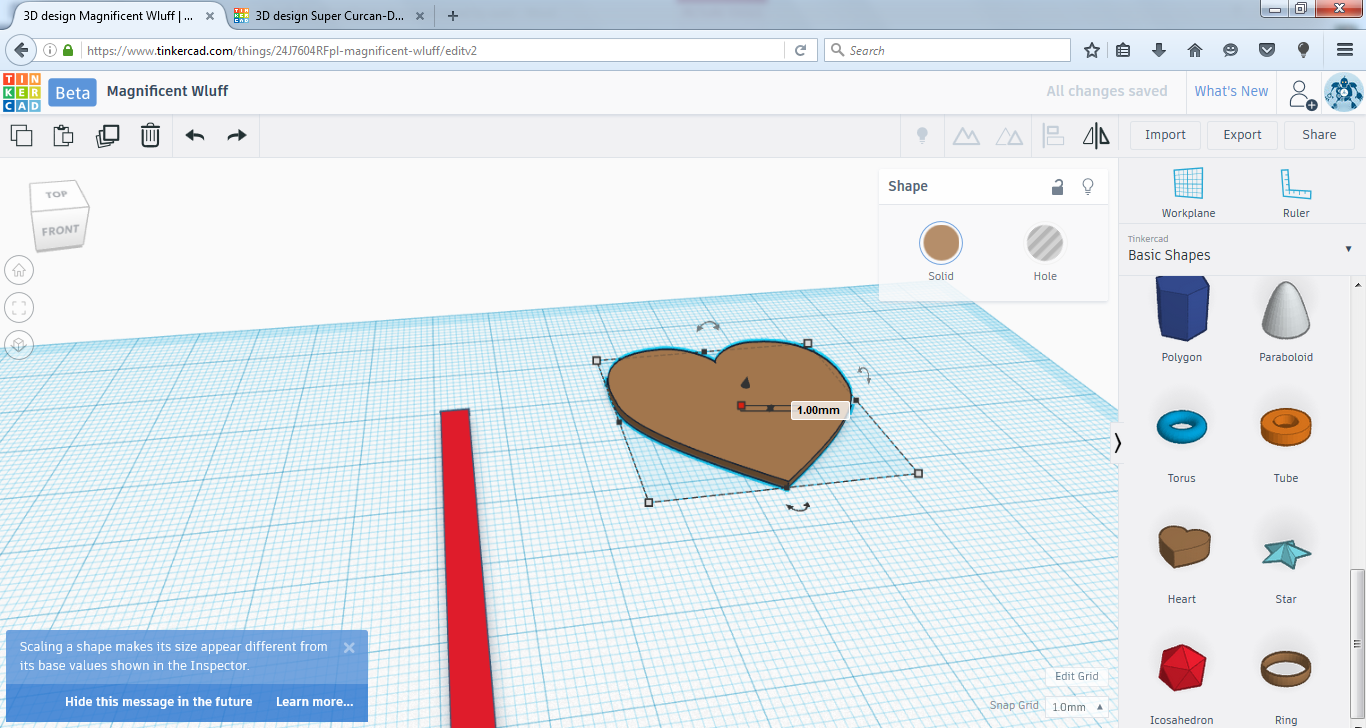Click the view cube TOP face
Viewport: 1366px width, 728px height.
[57, 194]
